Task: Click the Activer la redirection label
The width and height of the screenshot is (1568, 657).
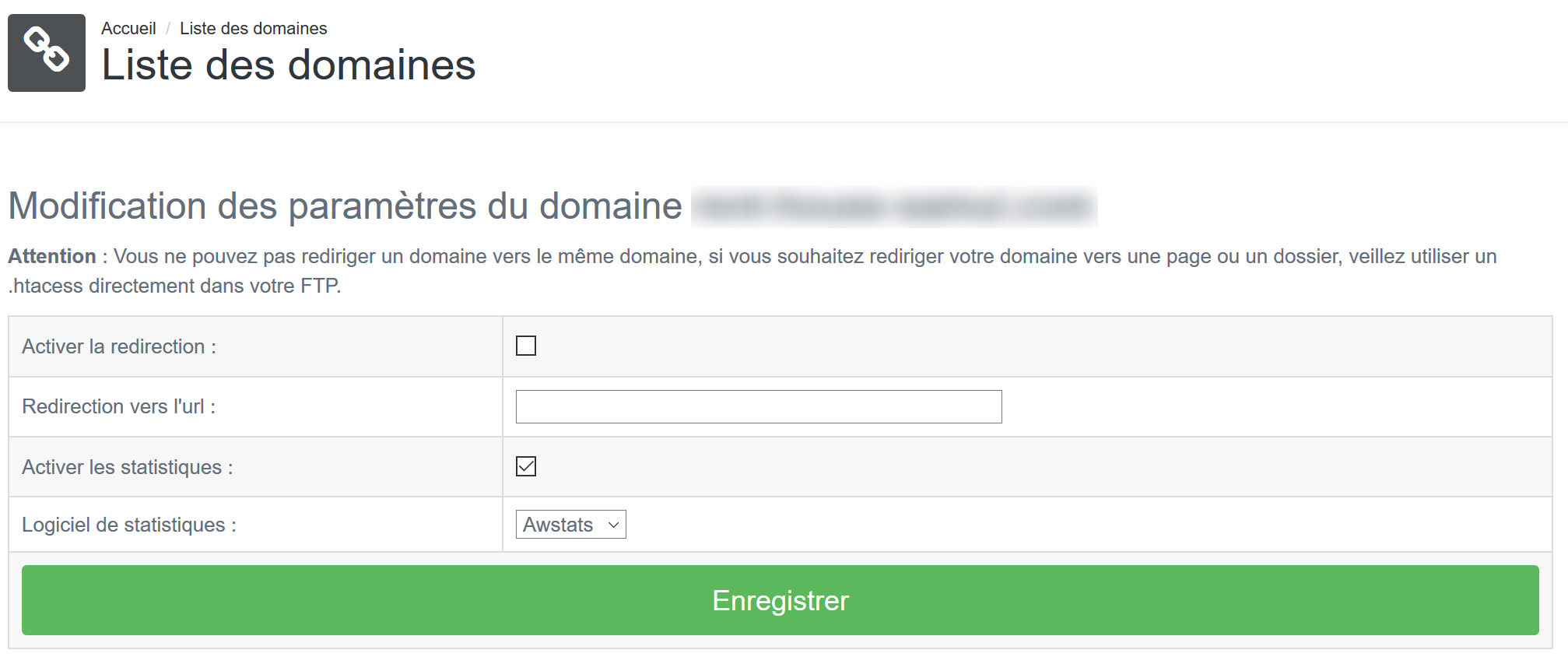Action: [x=119, y=346]
